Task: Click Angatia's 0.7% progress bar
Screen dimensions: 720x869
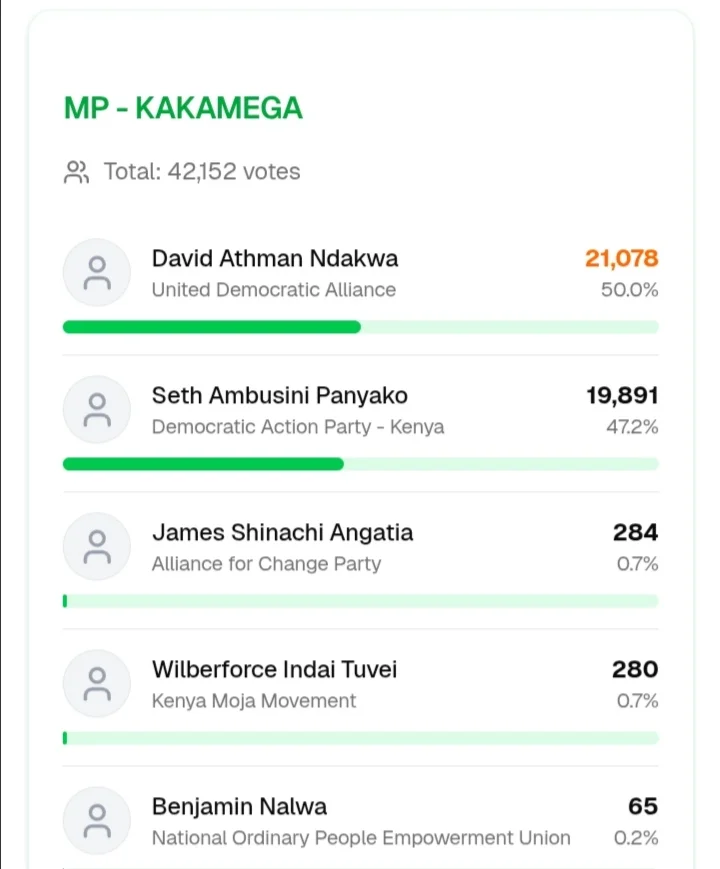Action: click(360, 601)
